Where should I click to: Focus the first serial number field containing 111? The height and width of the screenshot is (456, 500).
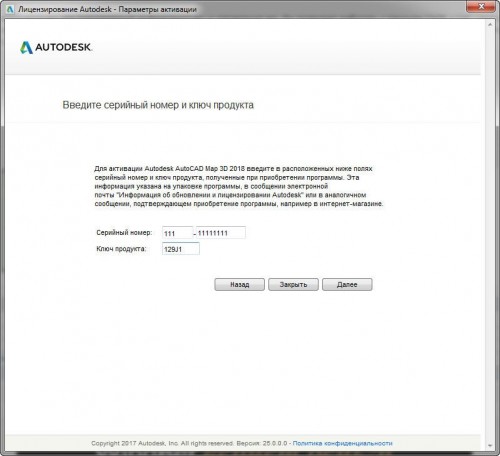[177, 233]
